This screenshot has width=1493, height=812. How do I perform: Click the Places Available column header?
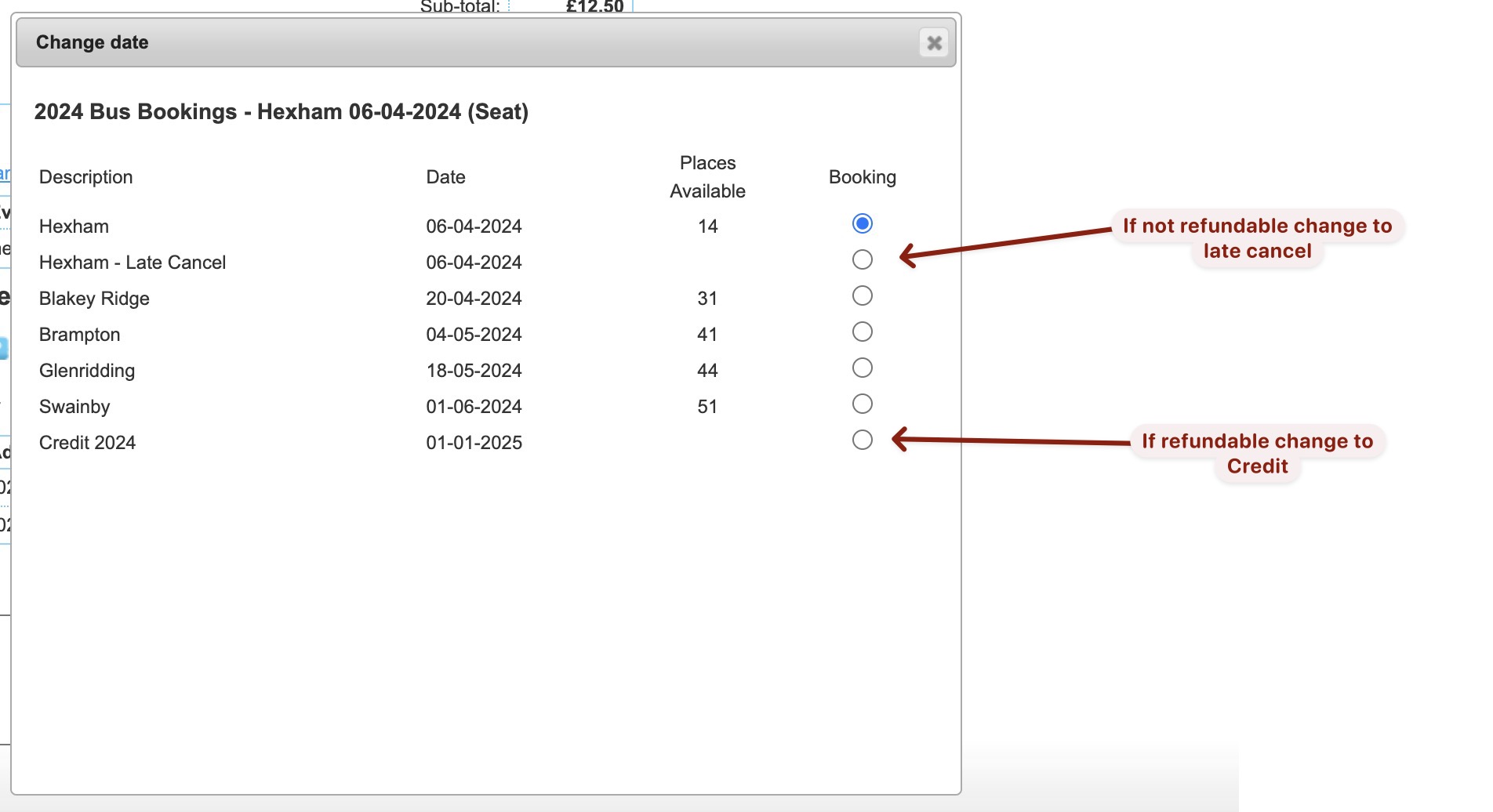coord(707,177)
